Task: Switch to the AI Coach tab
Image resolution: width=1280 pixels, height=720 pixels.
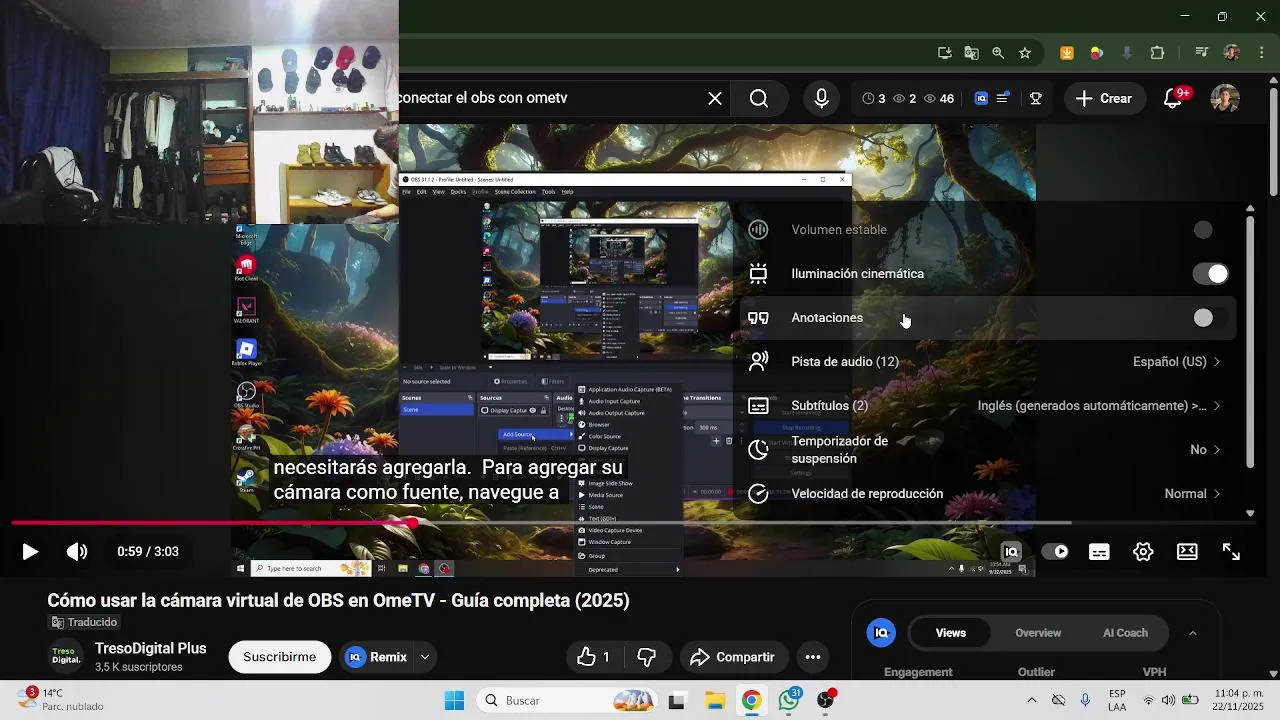Action: 1125,633
